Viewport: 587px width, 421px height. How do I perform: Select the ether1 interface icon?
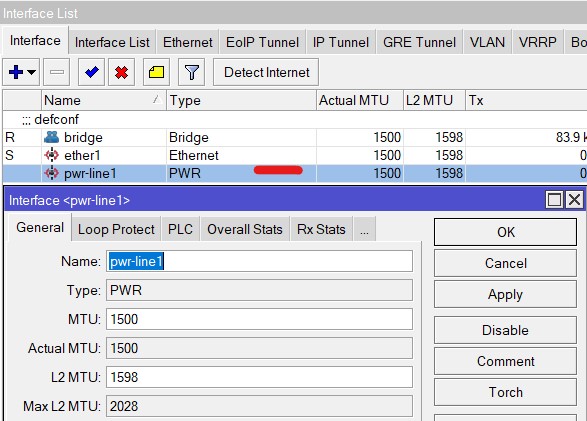click(x=51, y=155)
